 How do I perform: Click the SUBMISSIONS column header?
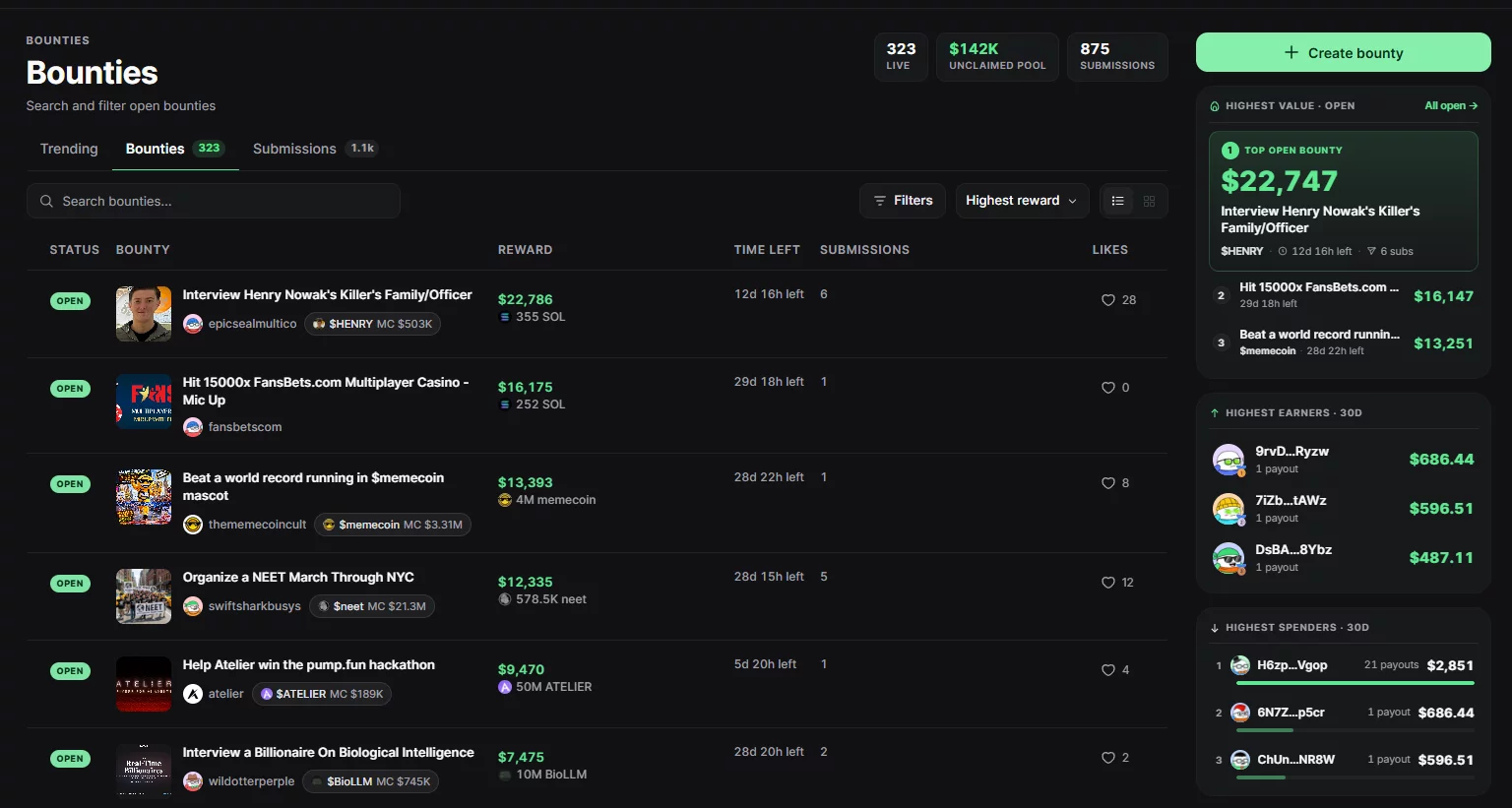[864, 250]
